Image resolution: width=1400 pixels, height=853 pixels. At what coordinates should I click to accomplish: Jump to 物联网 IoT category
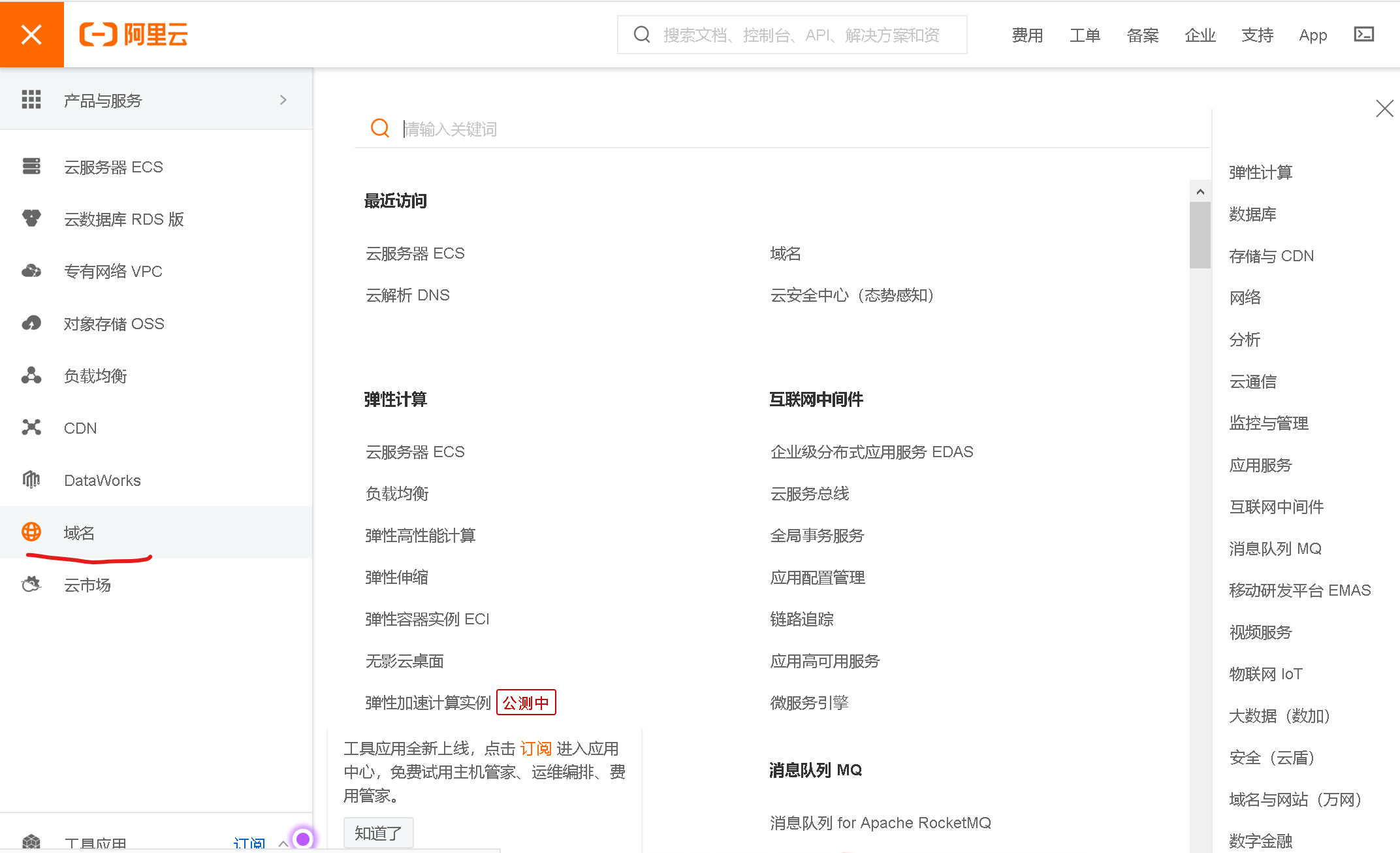point(1265,674)
